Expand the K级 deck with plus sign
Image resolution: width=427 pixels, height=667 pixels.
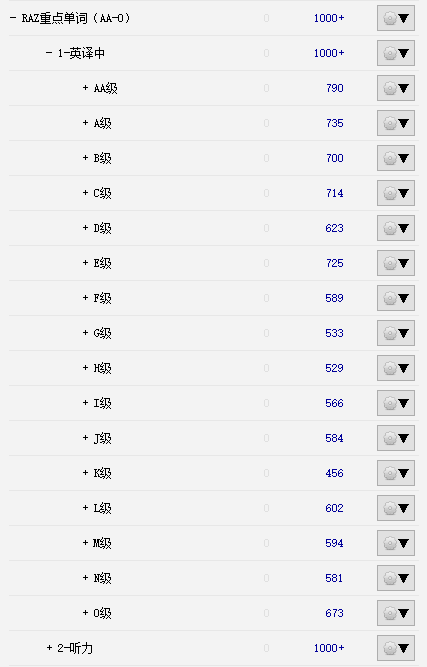coord(85,473)
